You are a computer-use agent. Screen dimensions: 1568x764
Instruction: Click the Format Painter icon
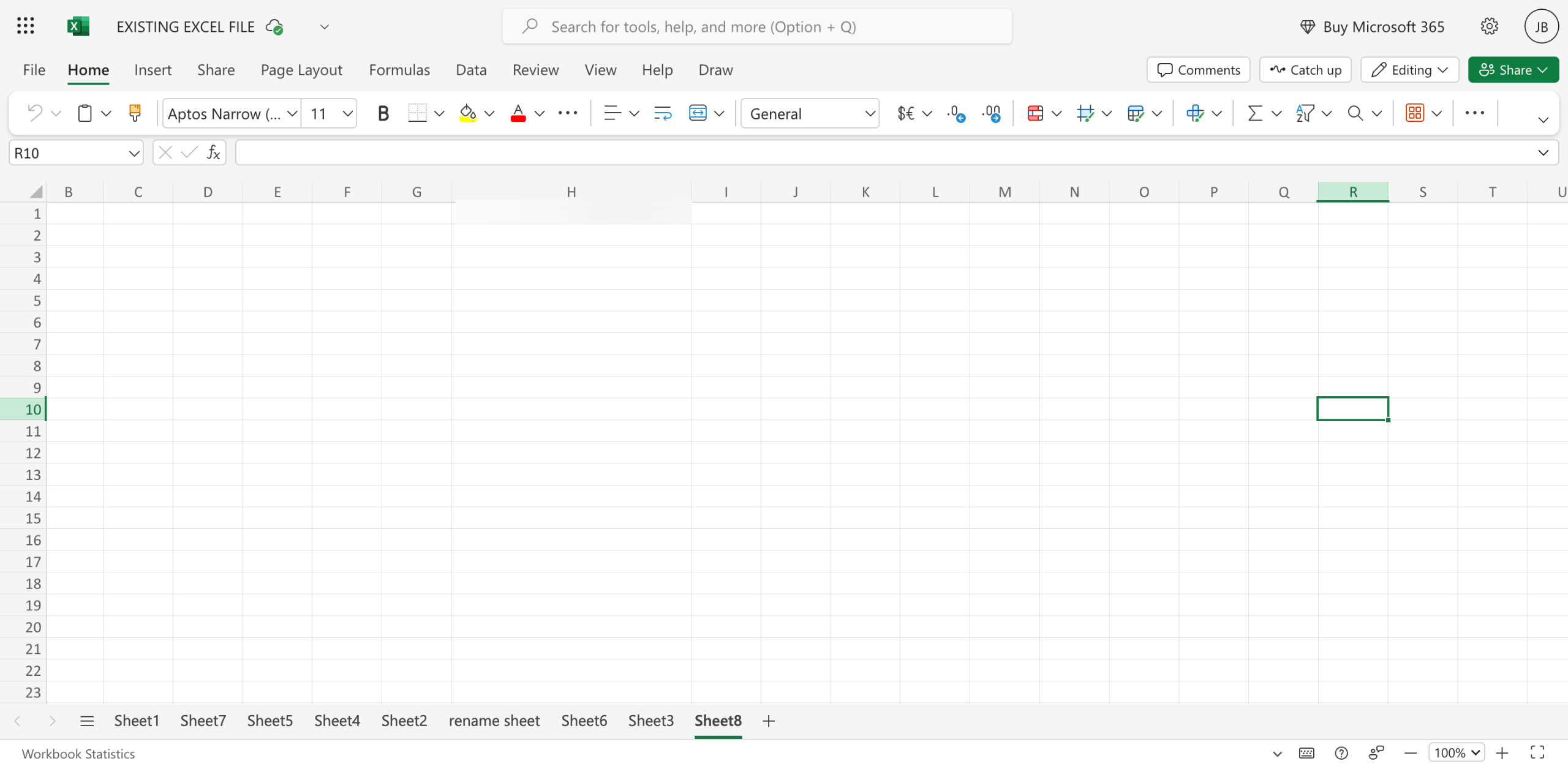[x=135, y=113]
